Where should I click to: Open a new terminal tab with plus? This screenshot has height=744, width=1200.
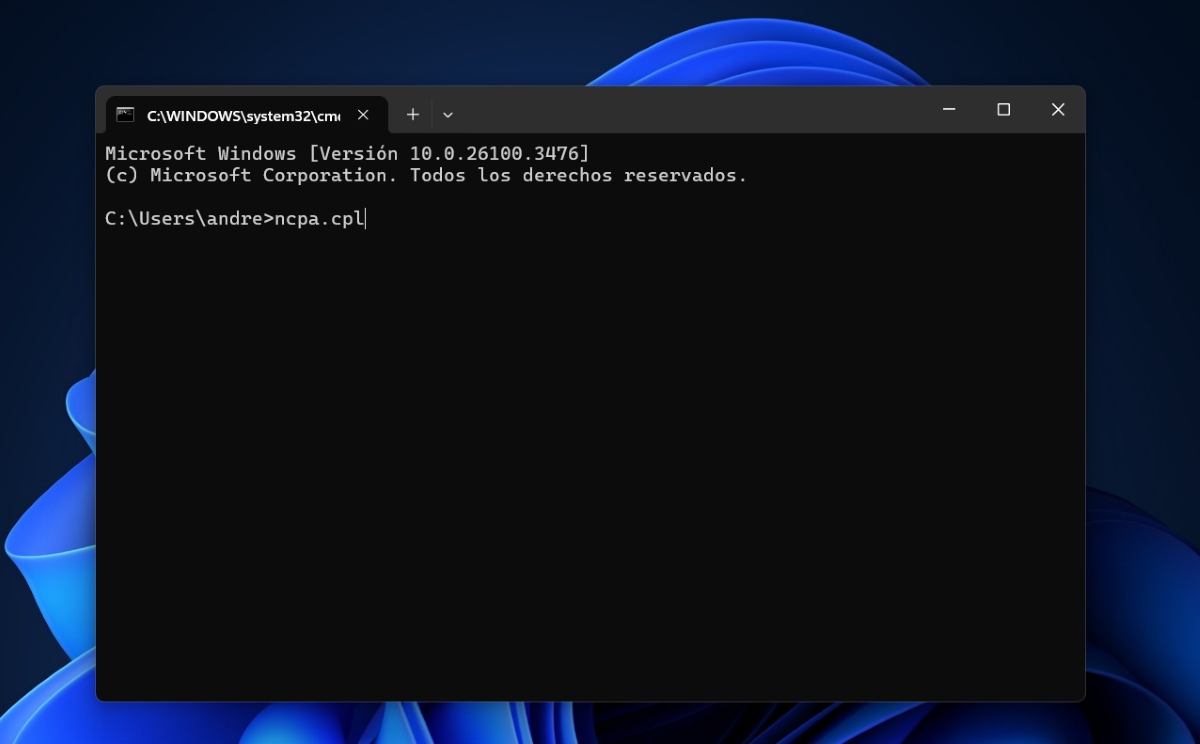click(x=412, y=115)
